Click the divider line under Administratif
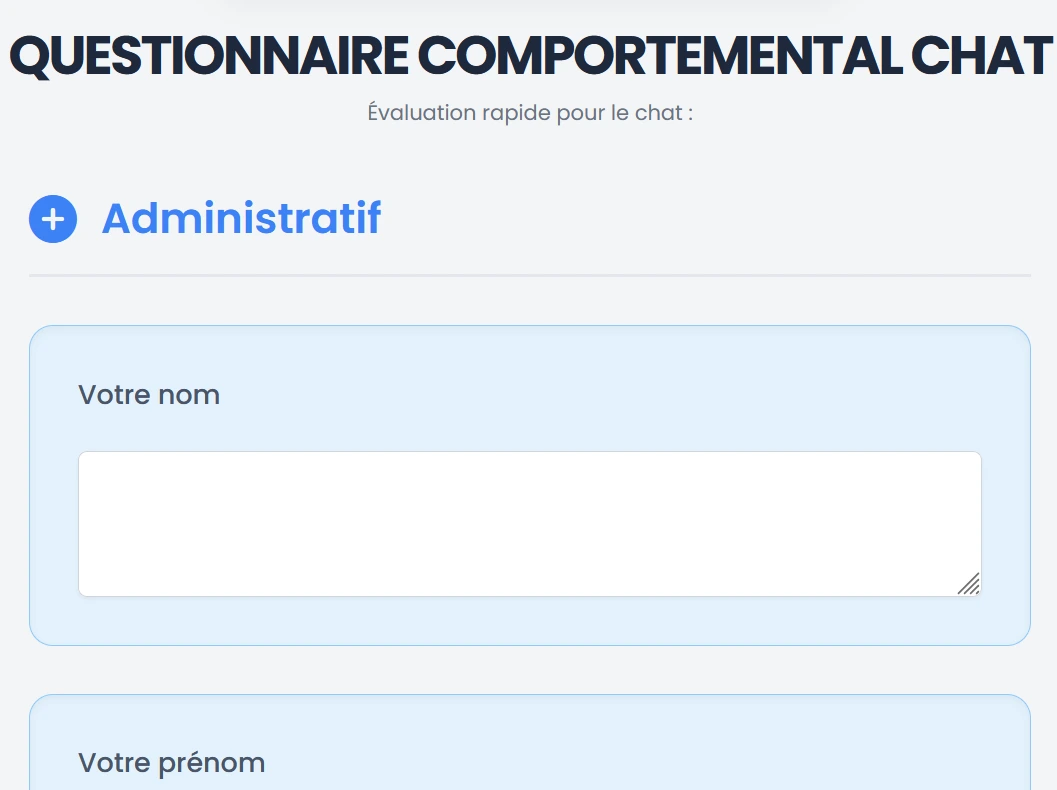The height and width of the screenshot is (790, 1057). (529, 275)
